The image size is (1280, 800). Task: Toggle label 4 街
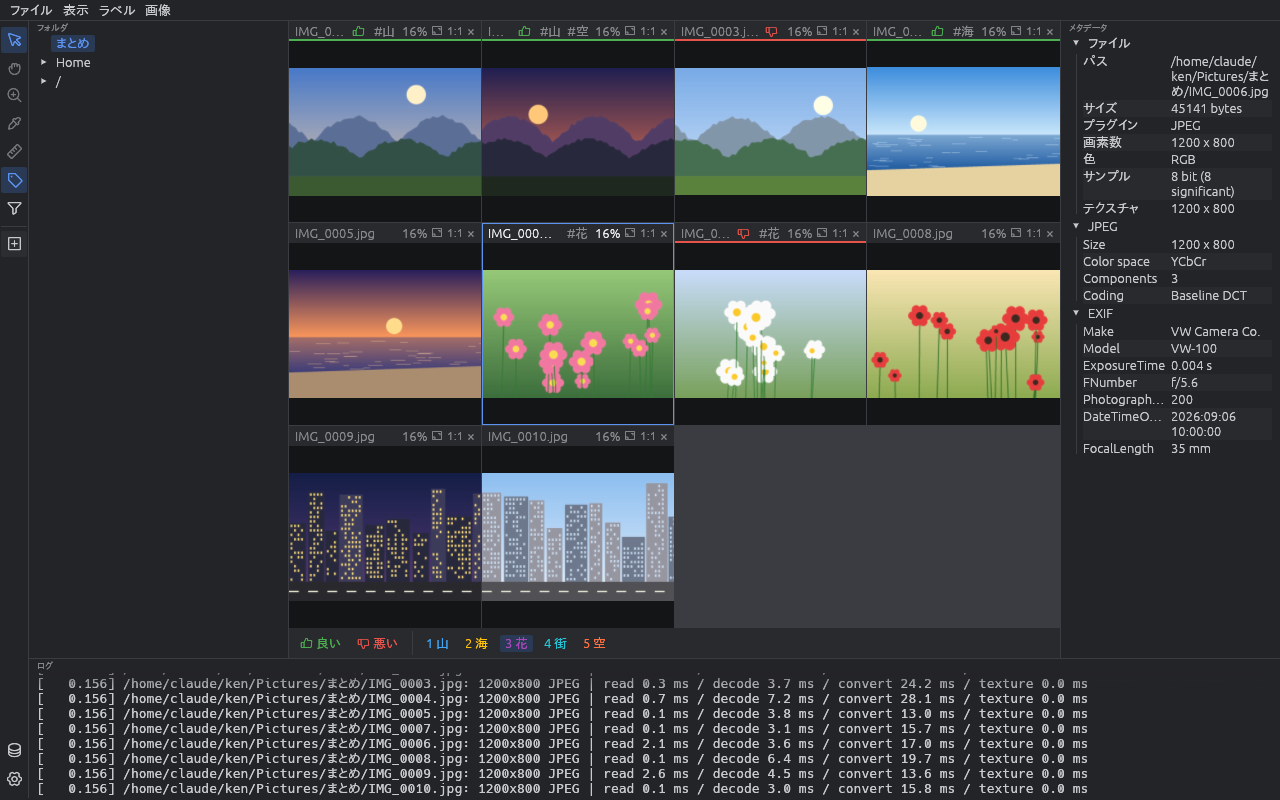555,643
